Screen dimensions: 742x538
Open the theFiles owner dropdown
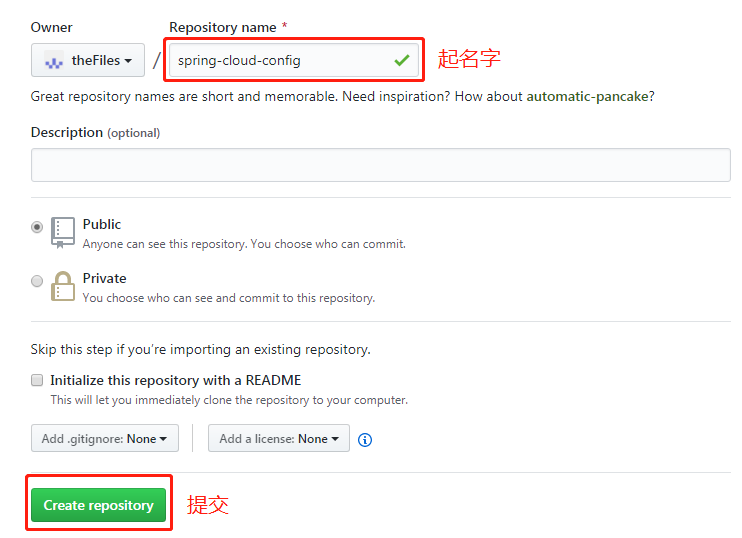88,60
